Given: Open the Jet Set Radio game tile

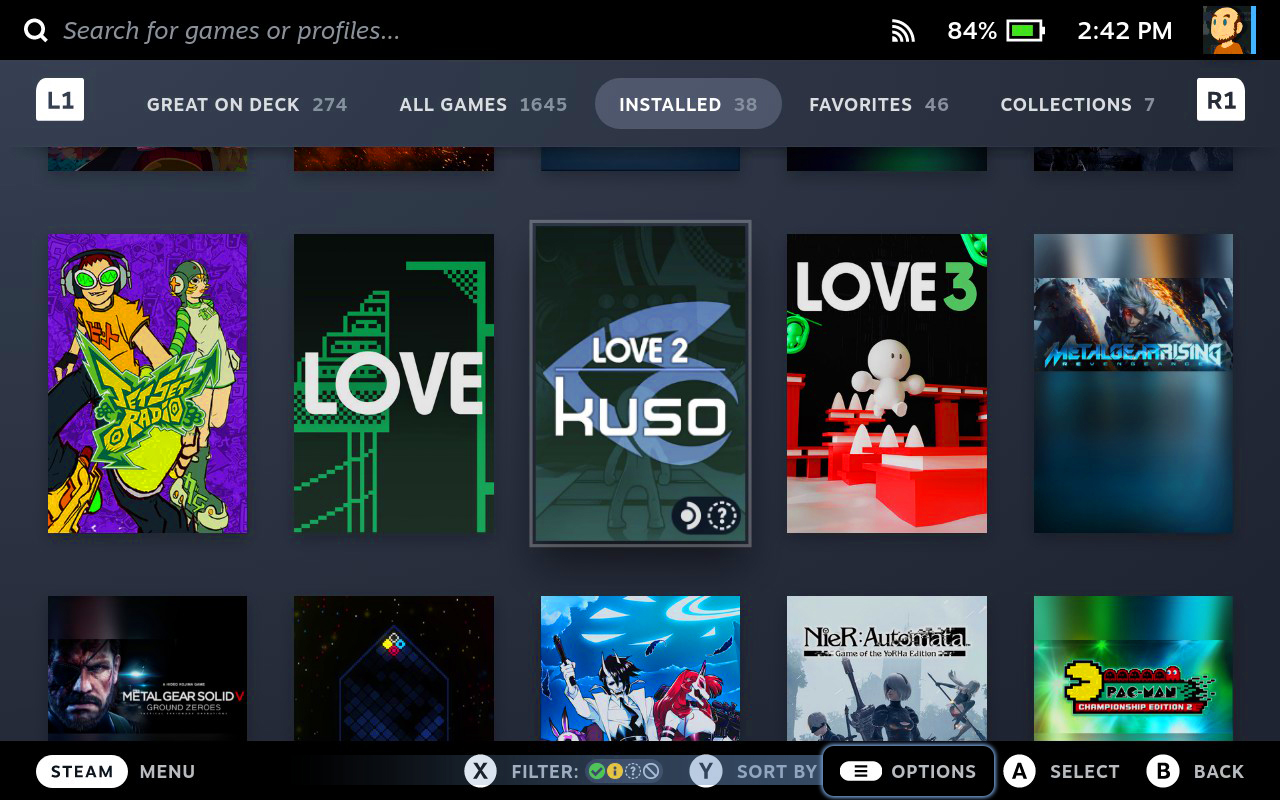Looking at the screenshot, I should point(147,383).
